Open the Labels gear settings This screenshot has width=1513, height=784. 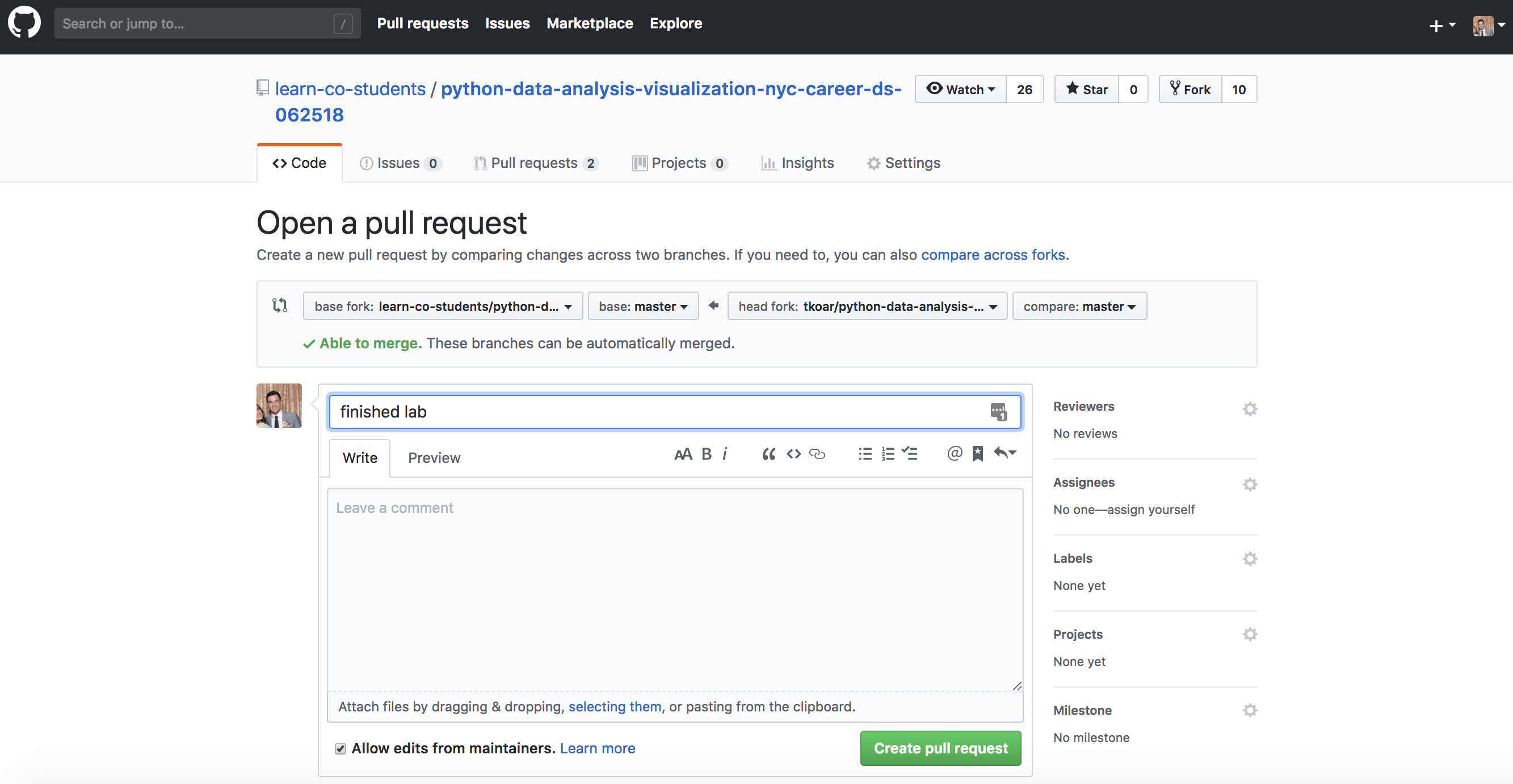tap(1249, 558)
